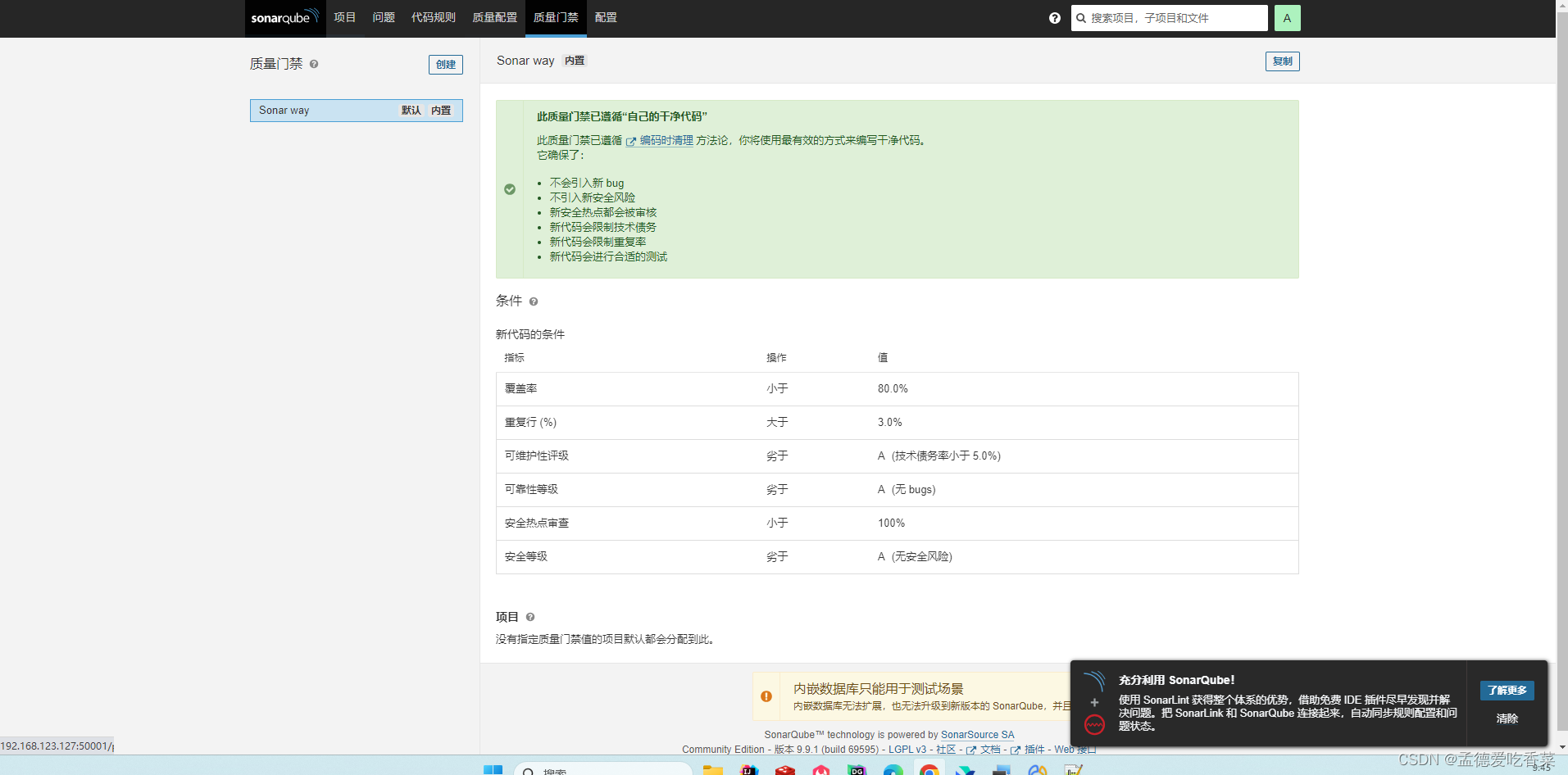Open the 社区 footer link

[946, 750]
